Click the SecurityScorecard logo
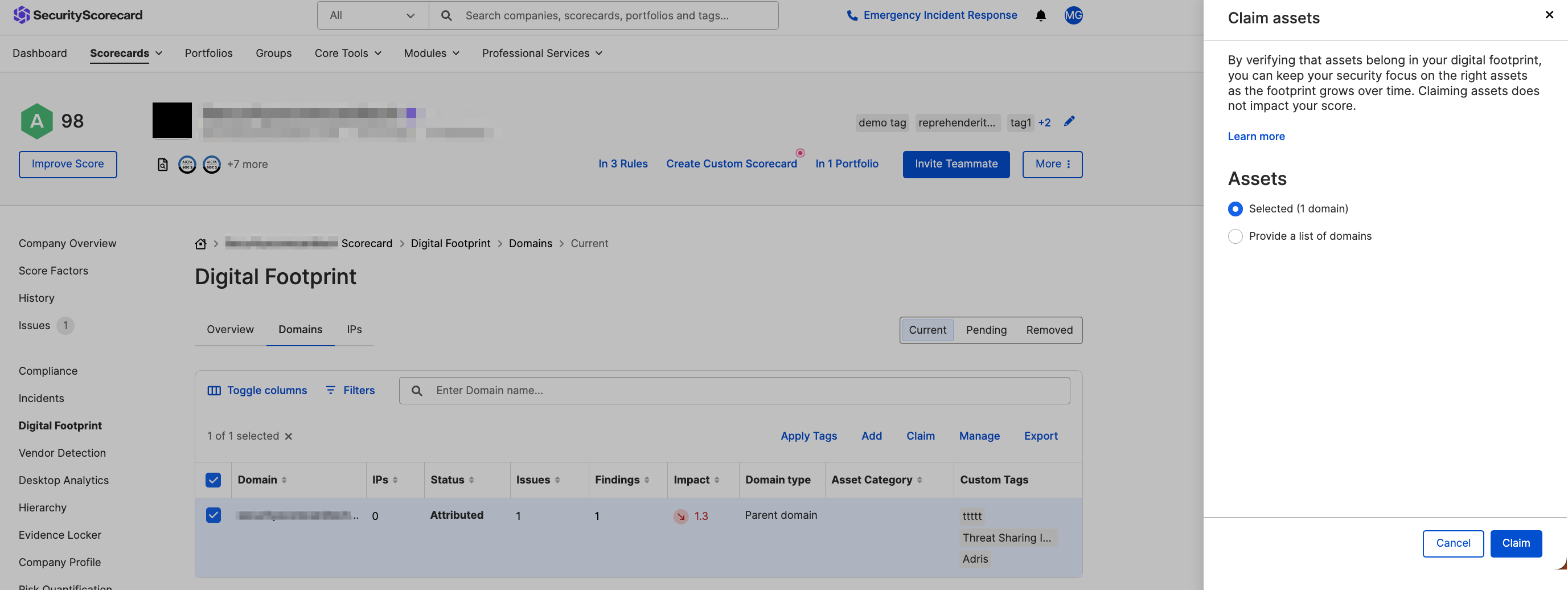Screen dimensions: 1568x590 [x=77, y=15]
